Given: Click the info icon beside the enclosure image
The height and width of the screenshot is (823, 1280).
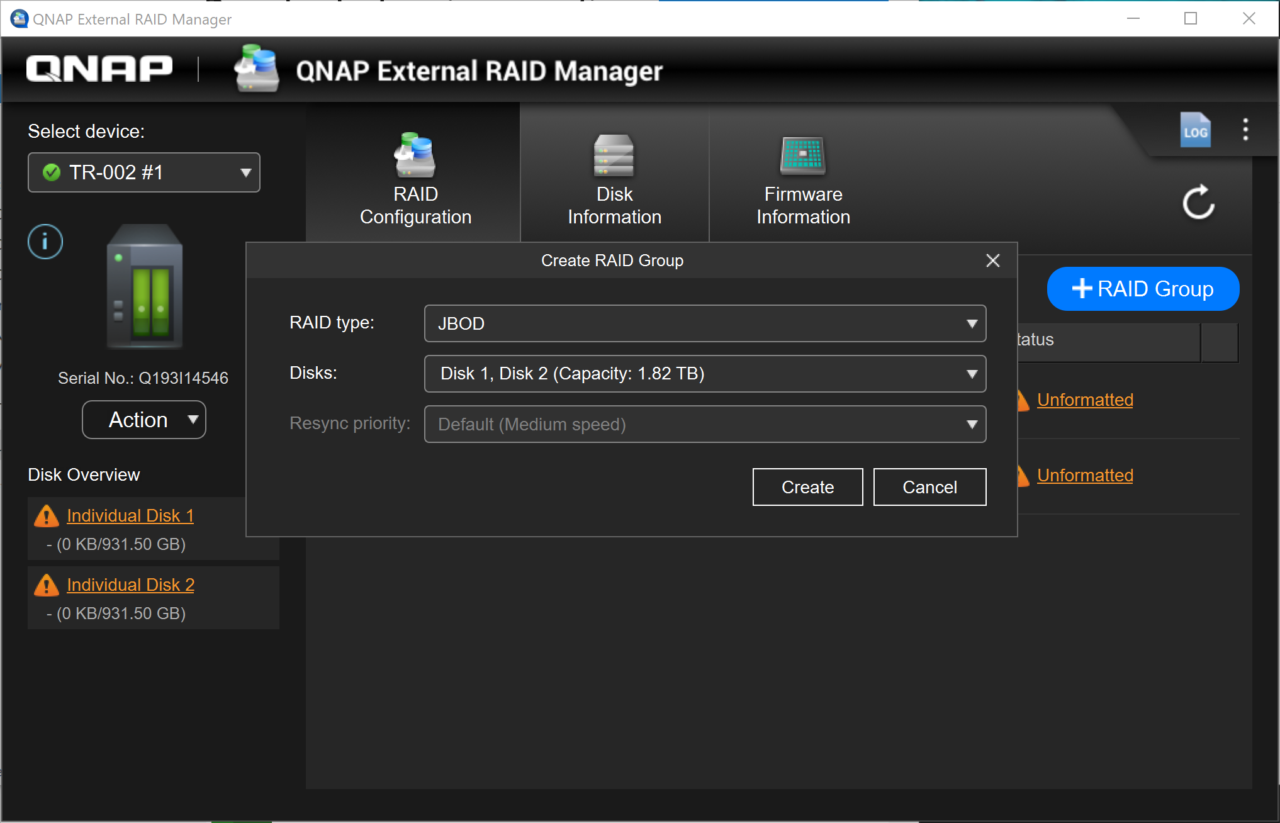Looking at the screenshot, I should point(44,241).
